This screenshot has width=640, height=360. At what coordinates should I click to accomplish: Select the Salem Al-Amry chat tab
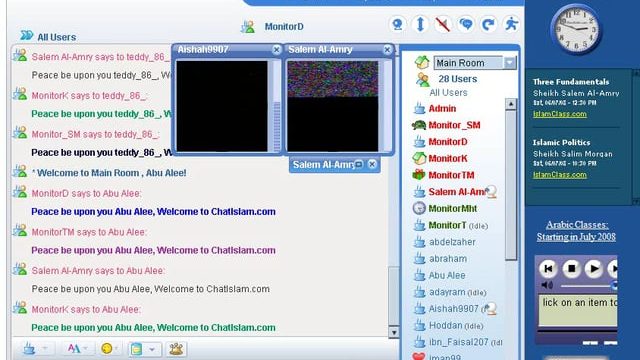335,164
